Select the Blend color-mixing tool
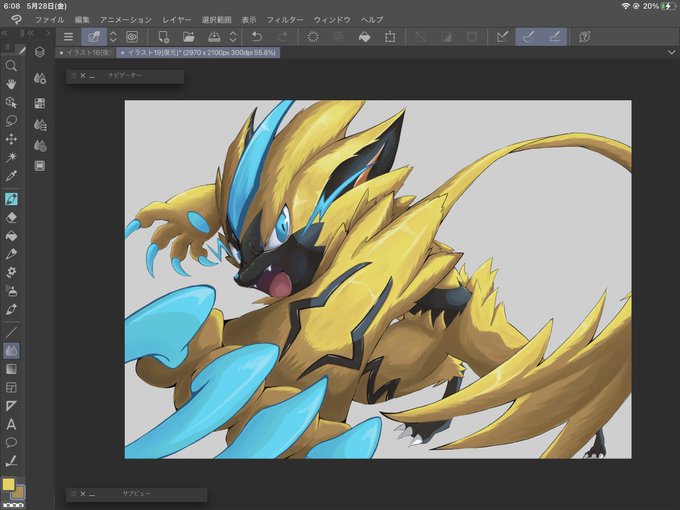This screenshot has width=680, height=510. pos(11,351)
